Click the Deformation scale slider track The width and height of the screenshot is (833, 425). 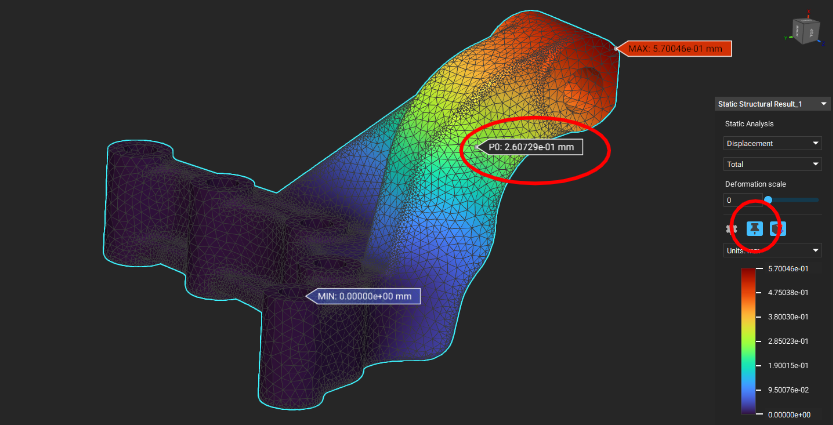(793, 200)
